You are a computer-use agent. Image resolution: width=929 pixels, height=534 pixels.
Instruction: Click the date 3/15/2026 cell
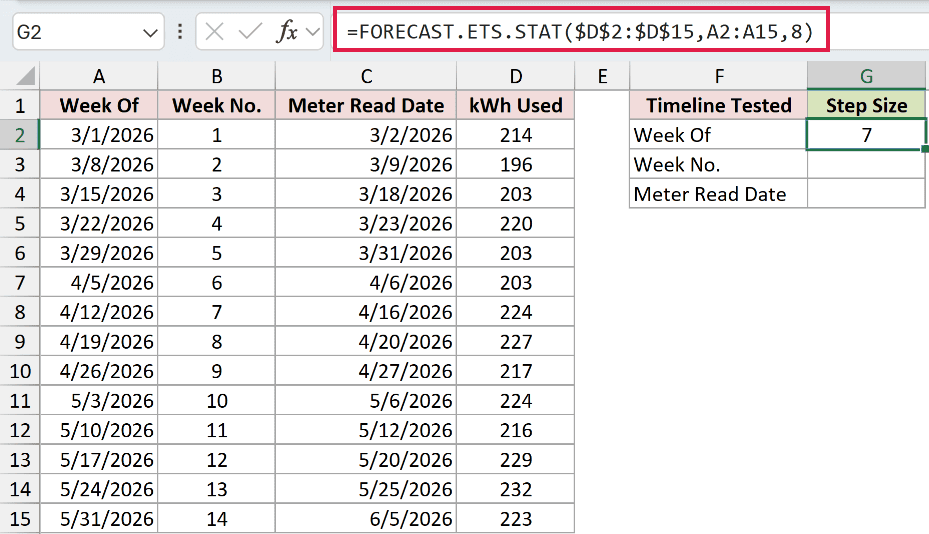pos(99,194)
